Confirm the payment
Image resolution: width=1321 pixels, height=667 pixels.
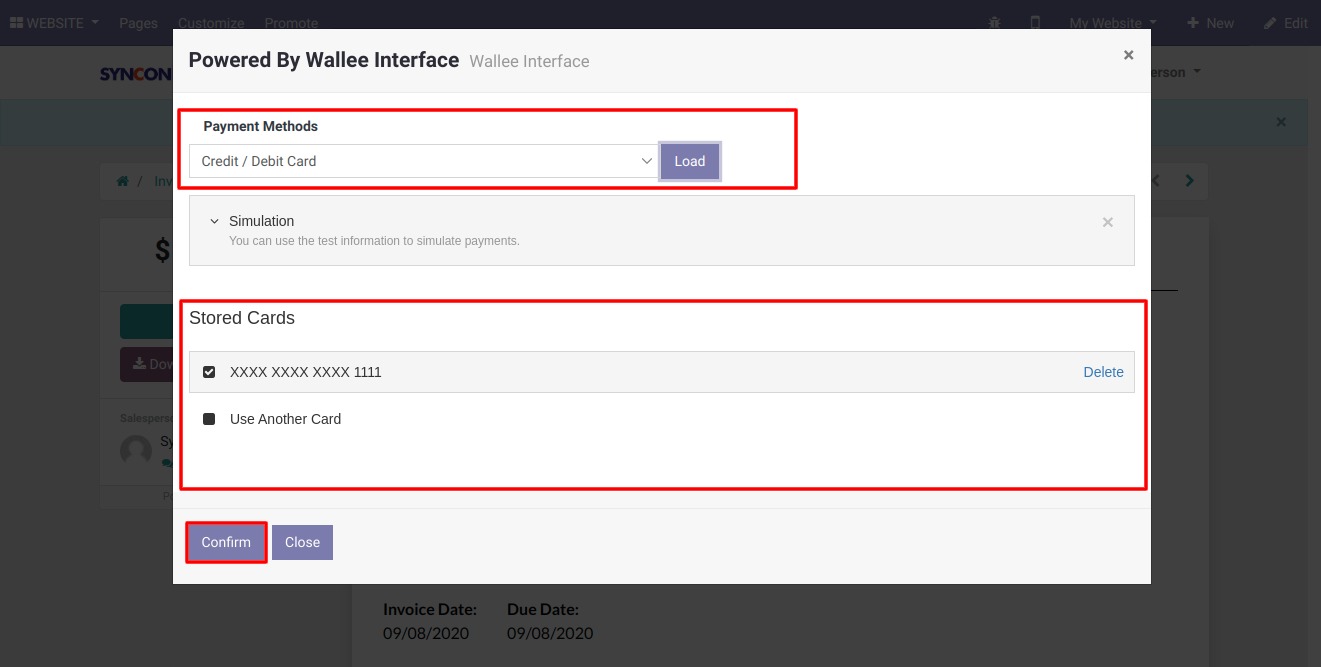tap(226, 542)
